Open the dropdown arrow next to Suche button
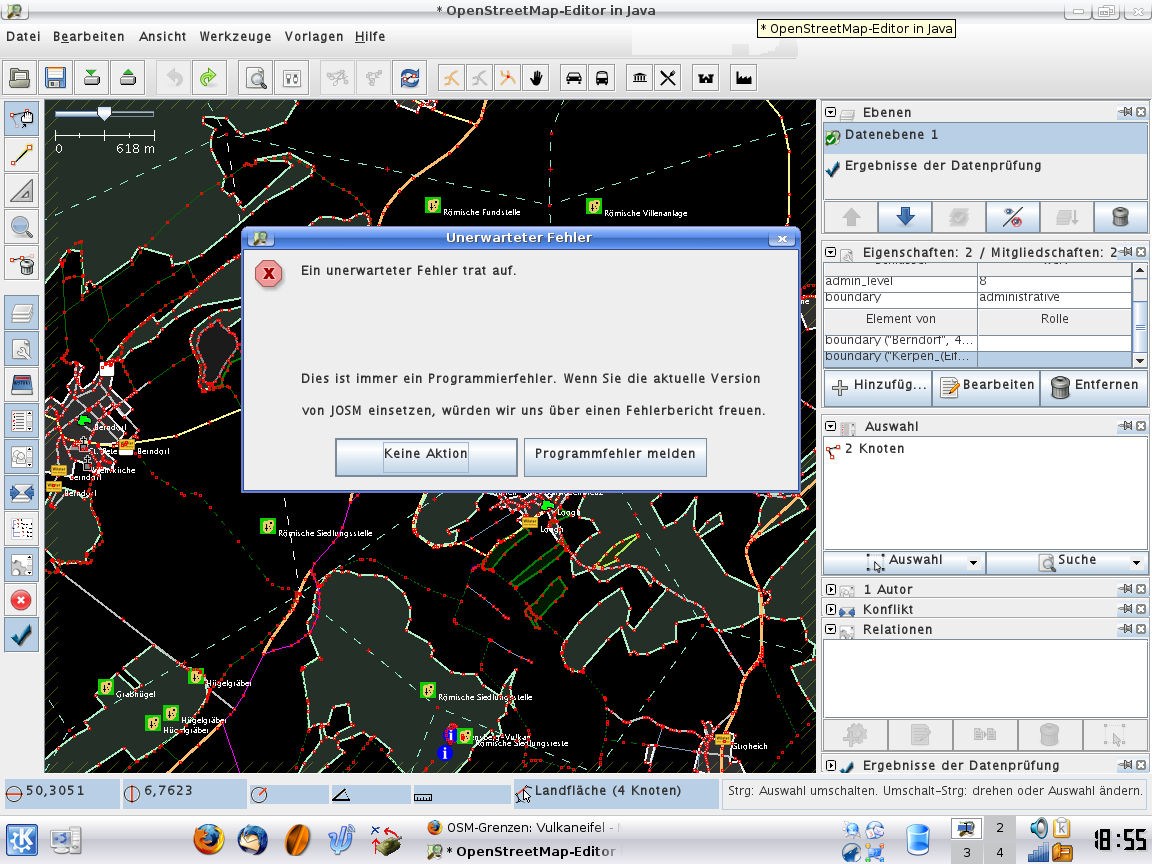Image resolution: width=1152 pixels, height=864 pixels. [1137, 563]
